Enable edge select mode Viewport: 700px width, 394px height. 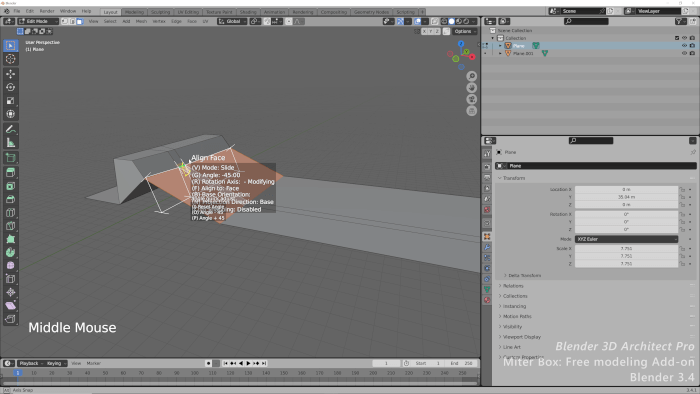pyautogui.click(x=72, y=21)
